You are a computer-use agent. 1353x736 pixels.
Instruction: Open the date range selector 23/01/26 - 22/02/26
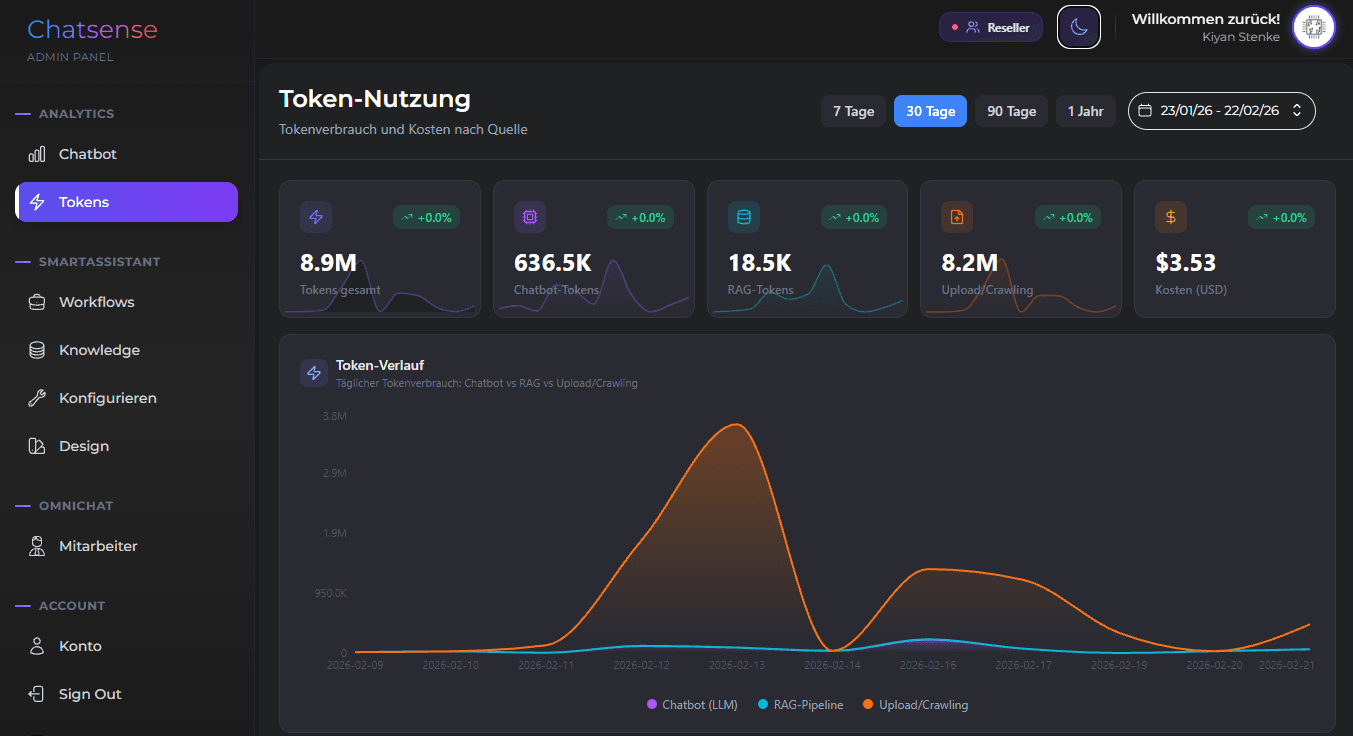(1221, 111)
